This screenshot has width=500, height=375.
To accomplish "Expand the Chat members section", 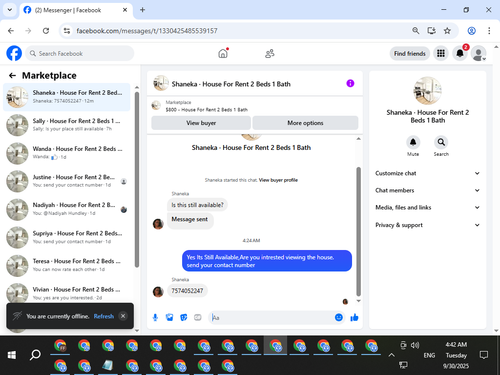I will [428, 190].
